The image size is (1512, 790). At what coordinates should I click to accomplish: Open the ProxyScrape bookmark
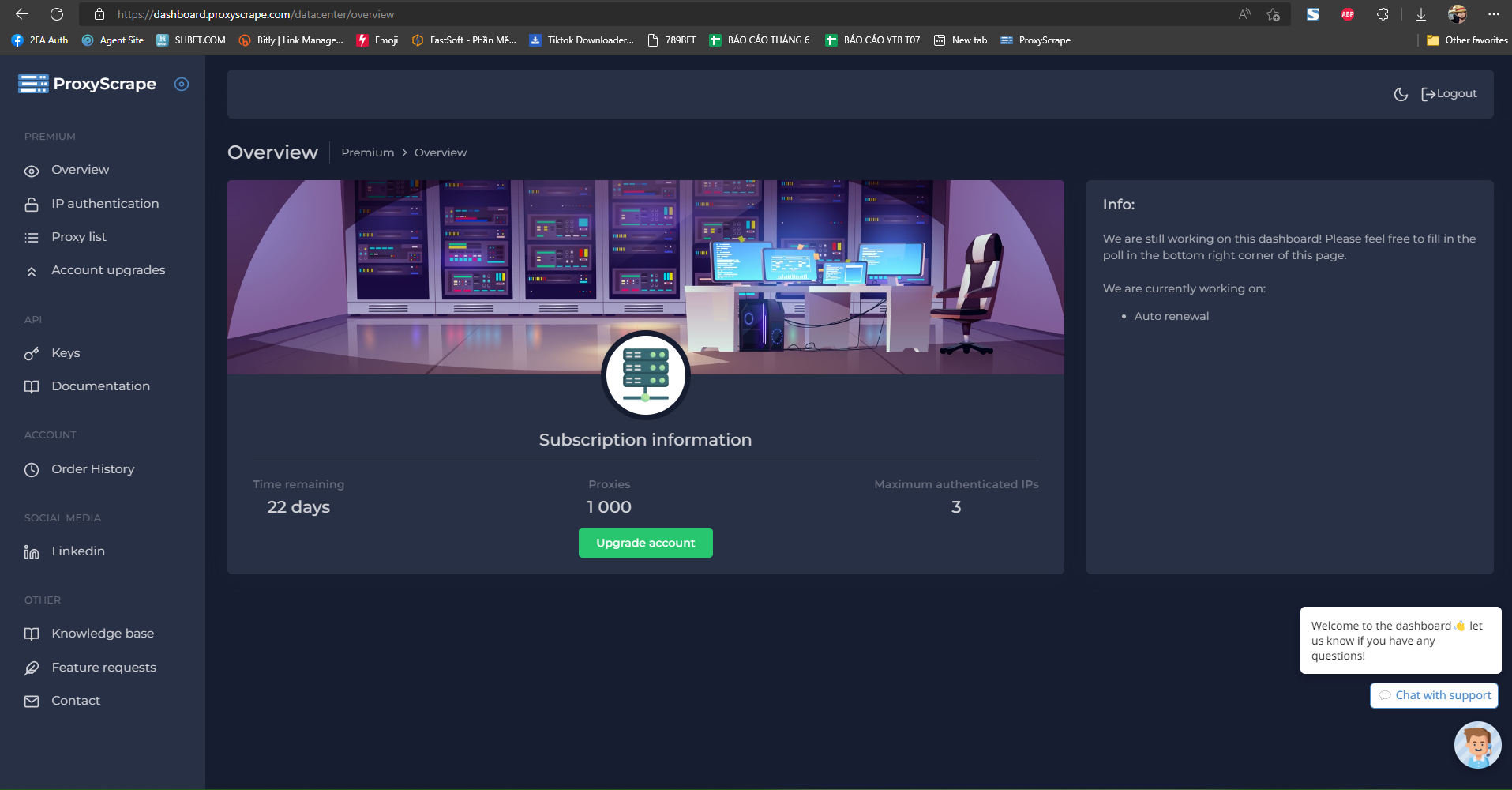1035,40
